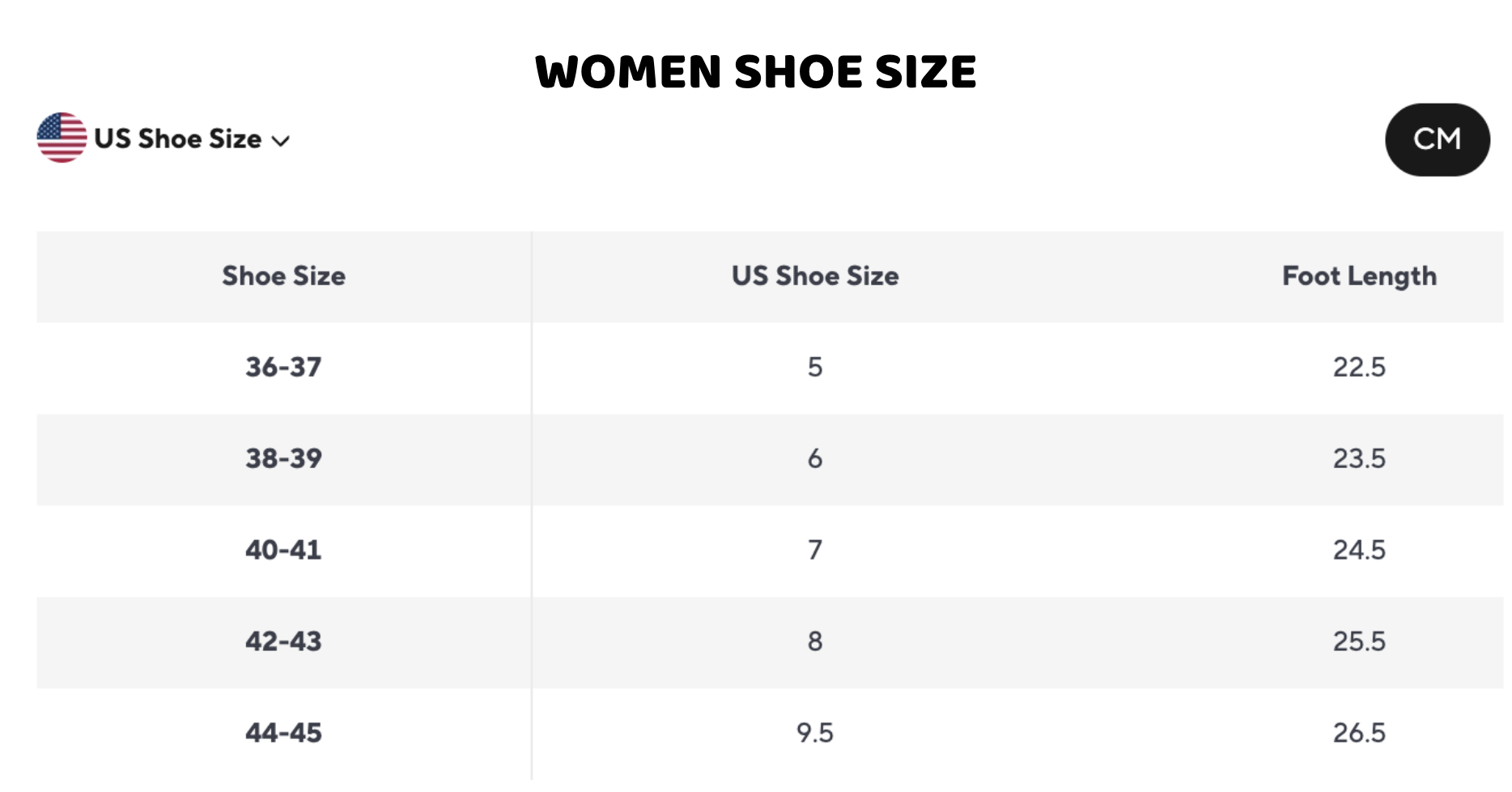Toggle the CM unit button

pyautogui.click(x=1437, y=139)
